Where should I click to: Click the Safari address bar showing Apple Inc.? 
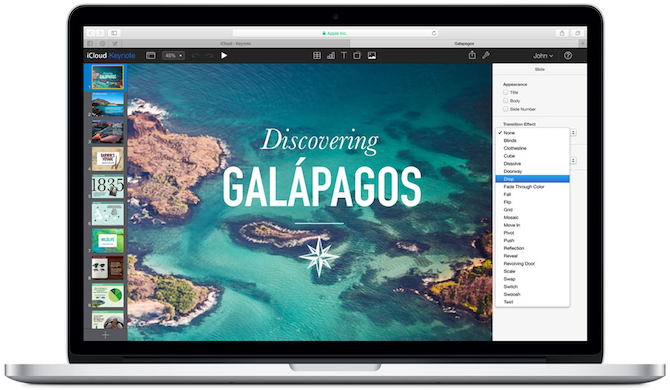[335, 33]
